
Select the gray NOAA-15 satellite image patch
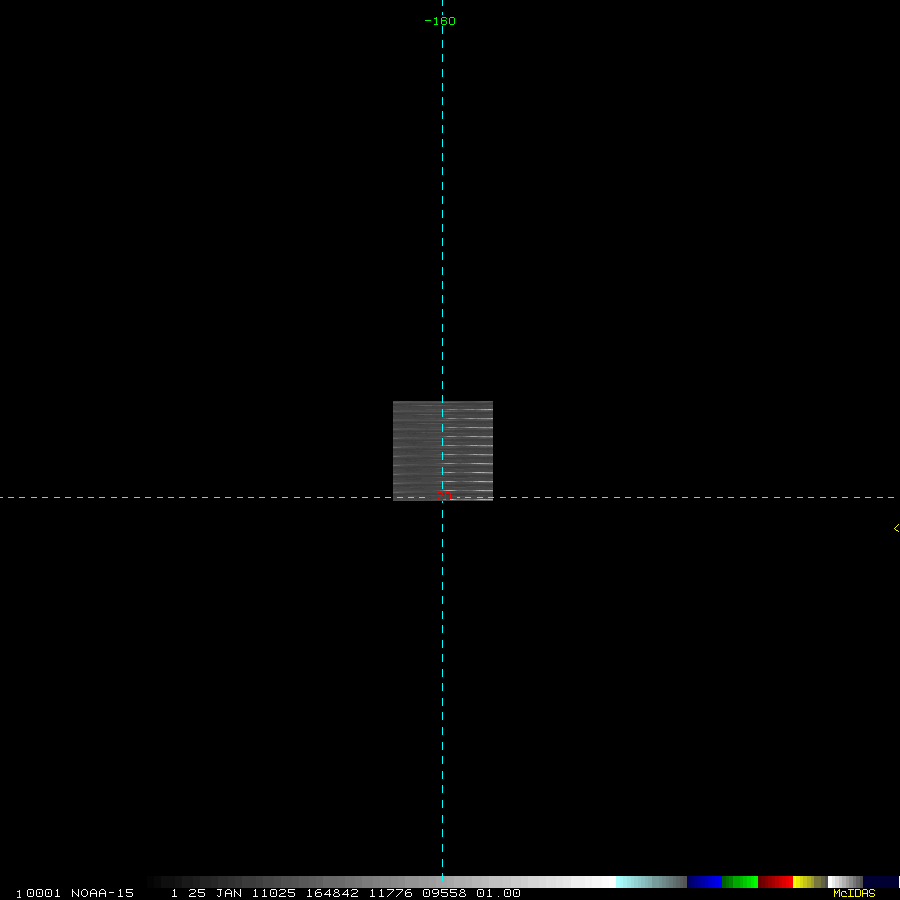443,451
